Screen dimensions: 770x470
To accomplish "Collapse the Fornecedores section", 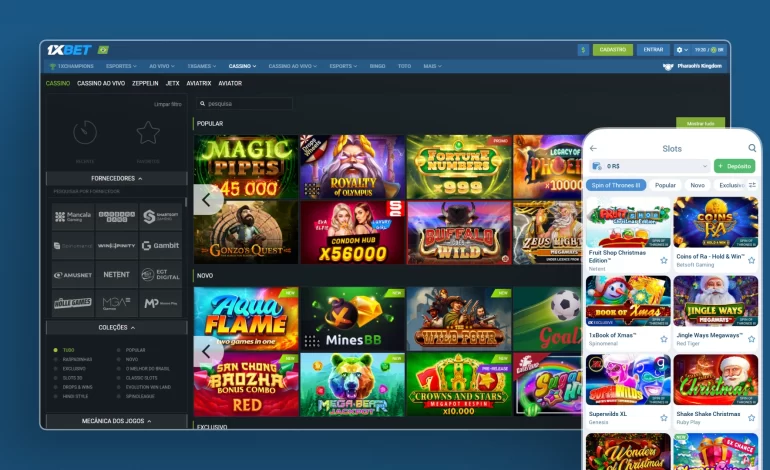I will pos(116,178).
